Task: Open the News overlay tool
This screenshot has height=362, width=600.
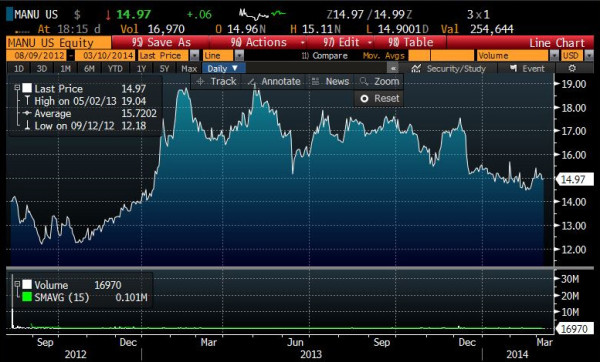Action: (330, 82)
